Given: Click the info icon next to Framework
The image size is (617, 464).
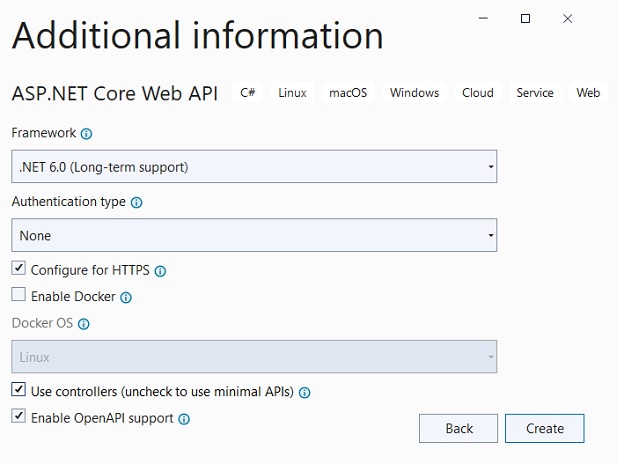Looking at the screenshot, I should click(x=86, y=133).
